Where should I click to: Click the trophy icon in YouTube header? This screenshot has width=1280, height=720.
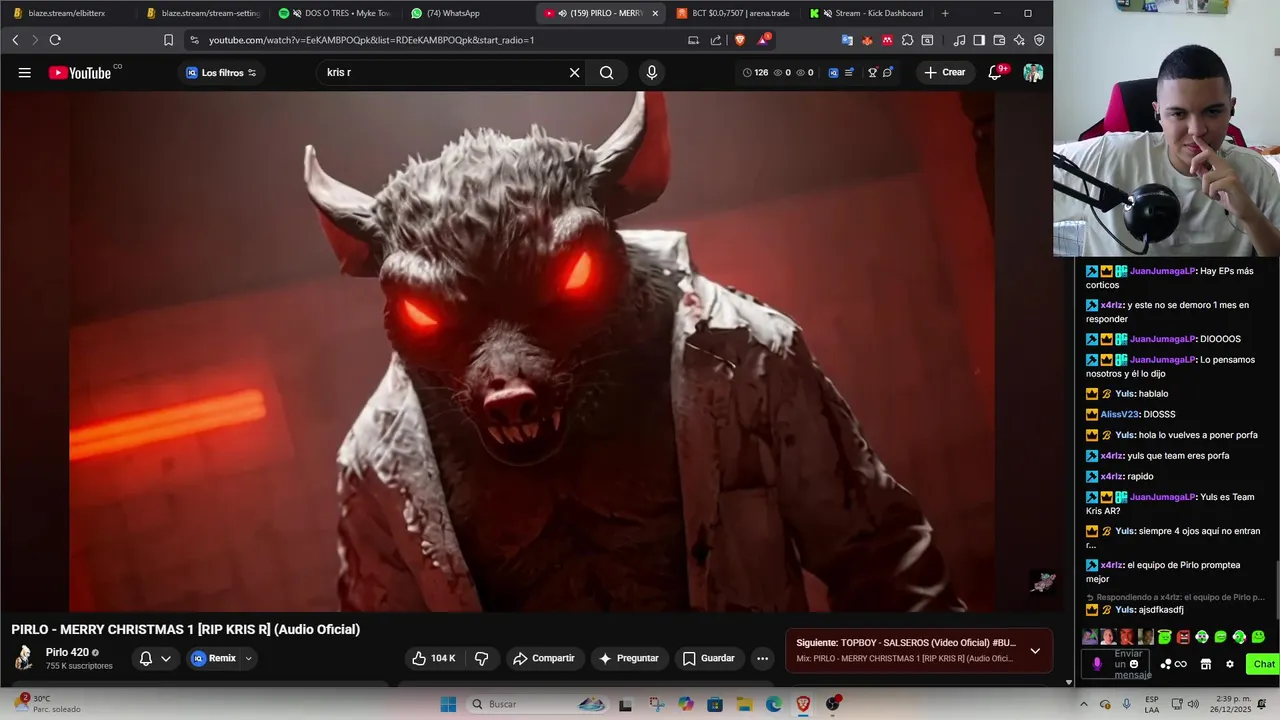pos(872,72)
